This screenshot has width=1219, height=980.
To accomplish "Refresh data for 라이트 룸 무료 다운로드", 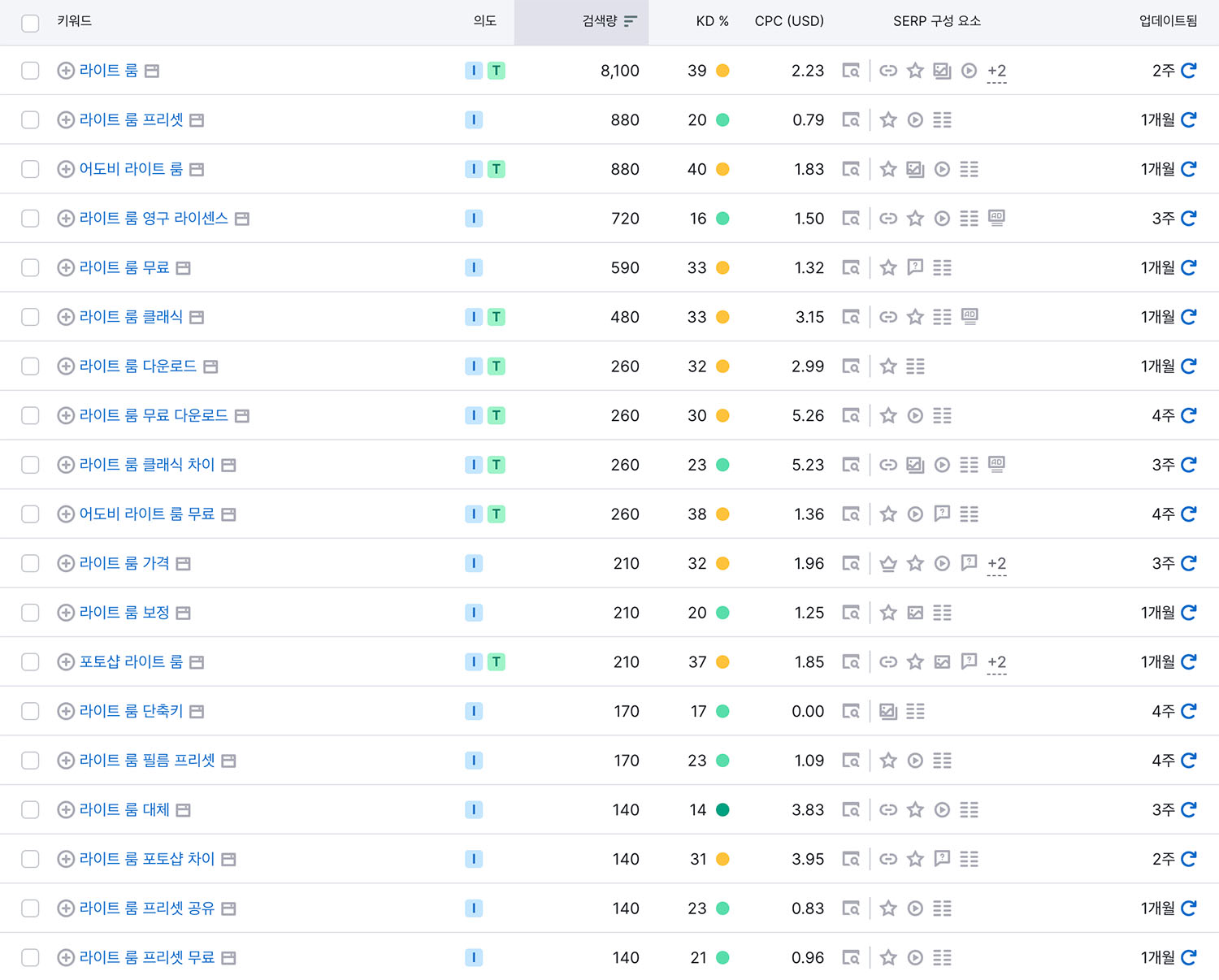I will click(x=1188, y=415).
